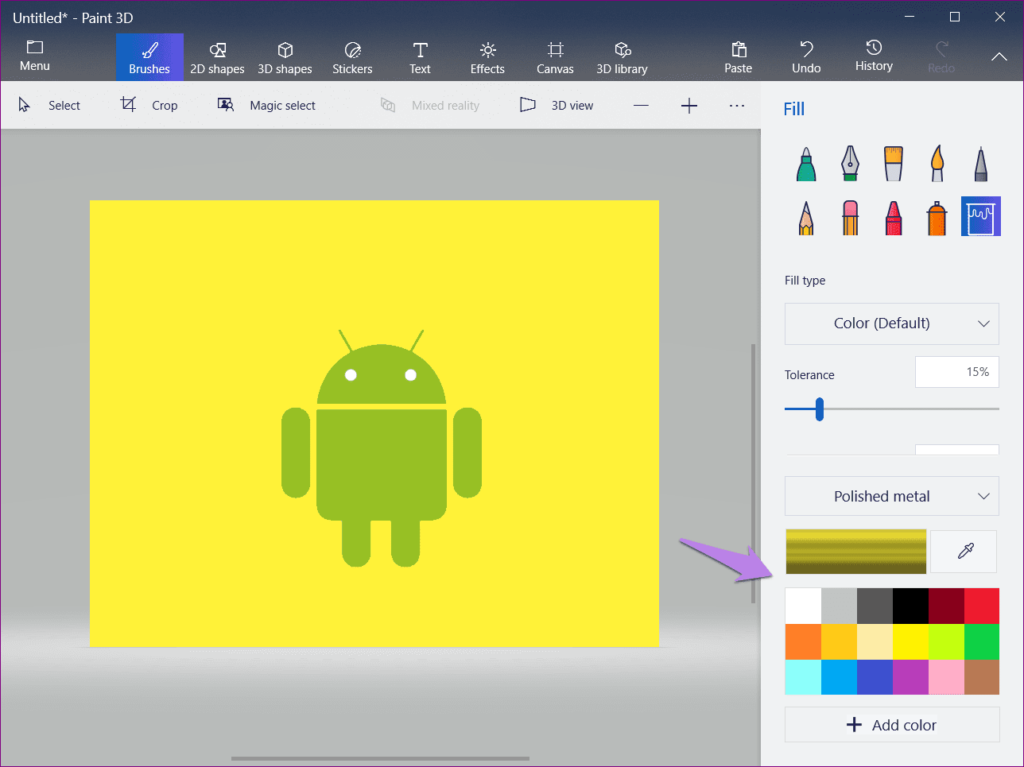Choose the light cyan color swatch
1024x767 pixels.
pyautogui.click(x=803, y=677)
